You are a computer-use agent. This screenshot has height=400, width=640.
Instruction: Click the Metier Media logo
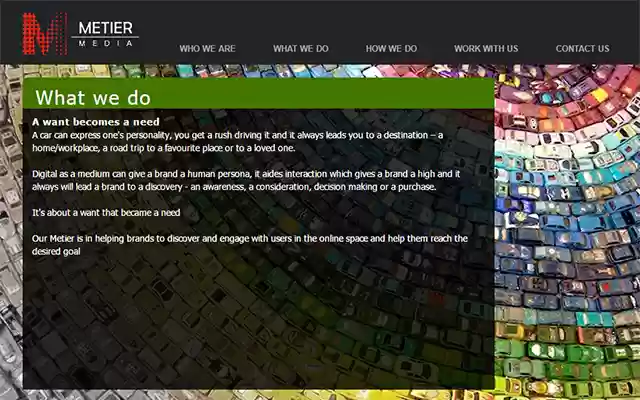pyautogui.click(x=80, y=33)
